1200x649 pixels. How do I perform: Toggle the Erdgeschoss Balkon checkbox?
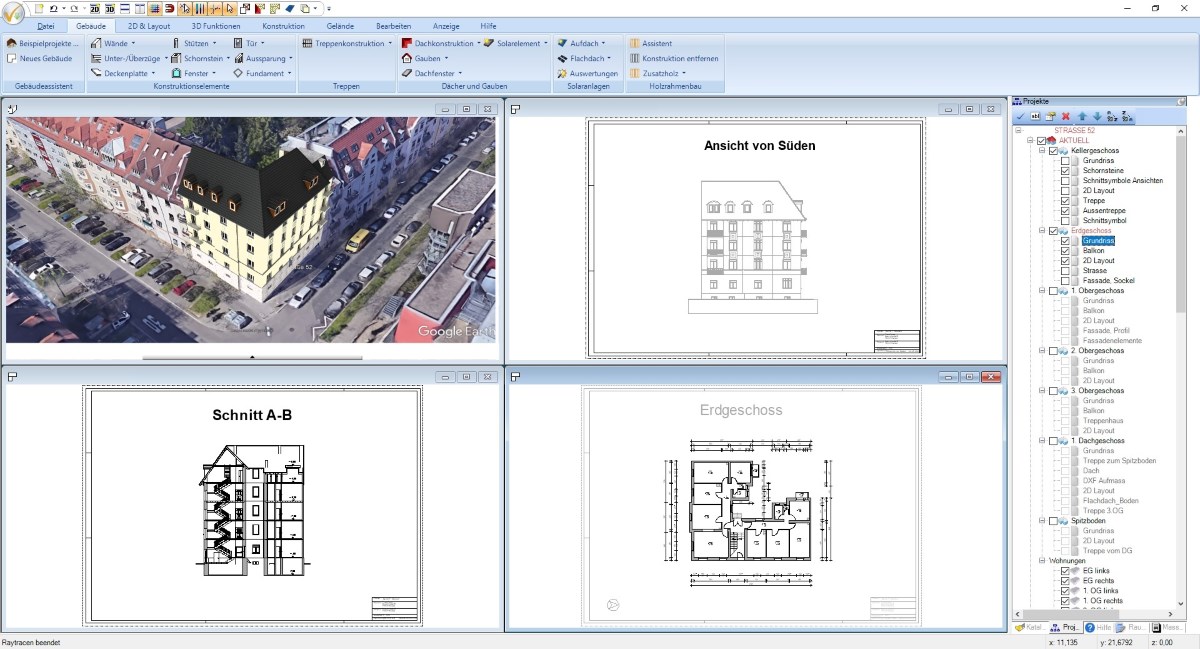1065,251
